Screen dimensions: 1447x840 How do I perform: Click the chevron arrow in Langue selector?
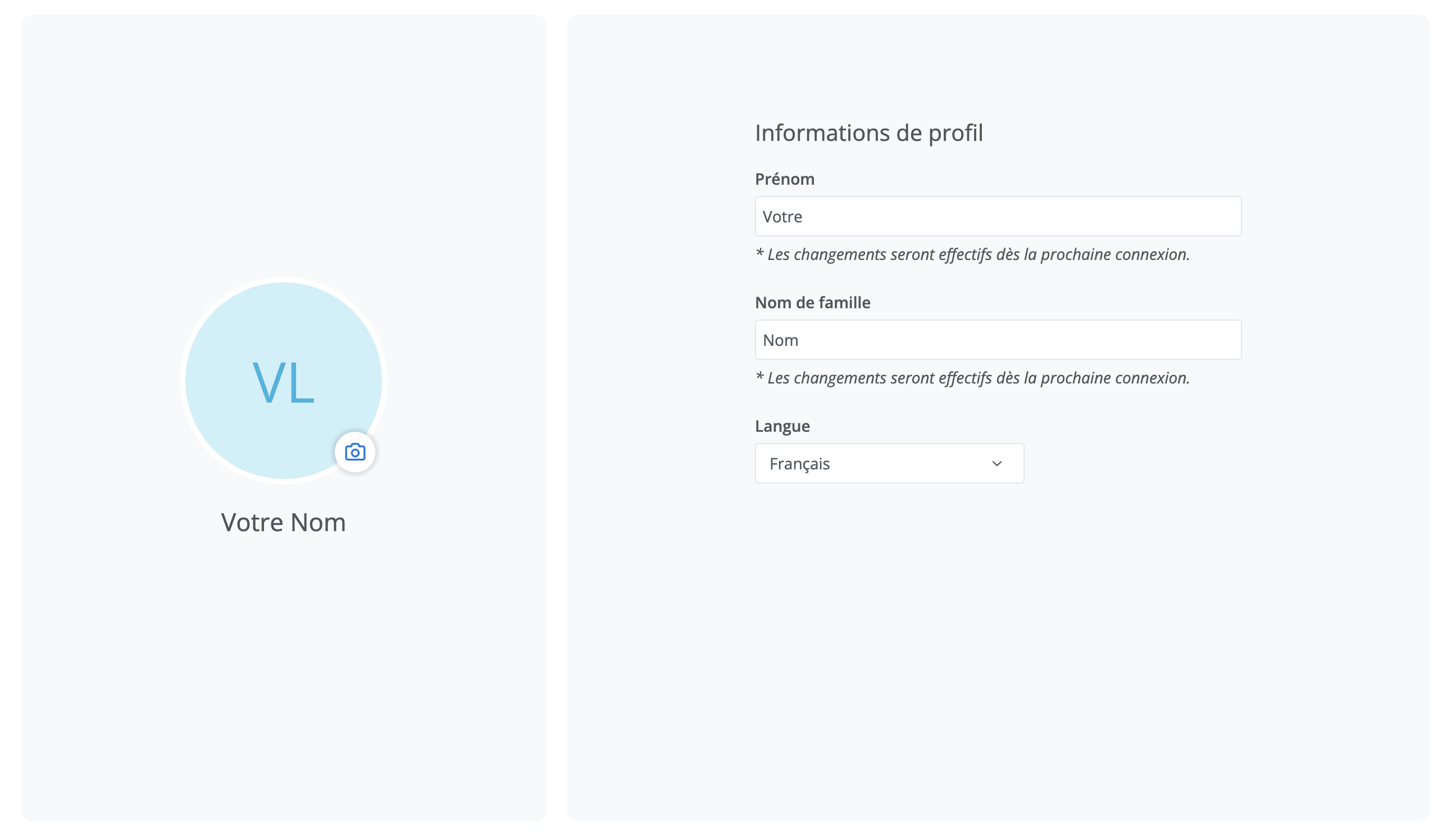point(996,463)
